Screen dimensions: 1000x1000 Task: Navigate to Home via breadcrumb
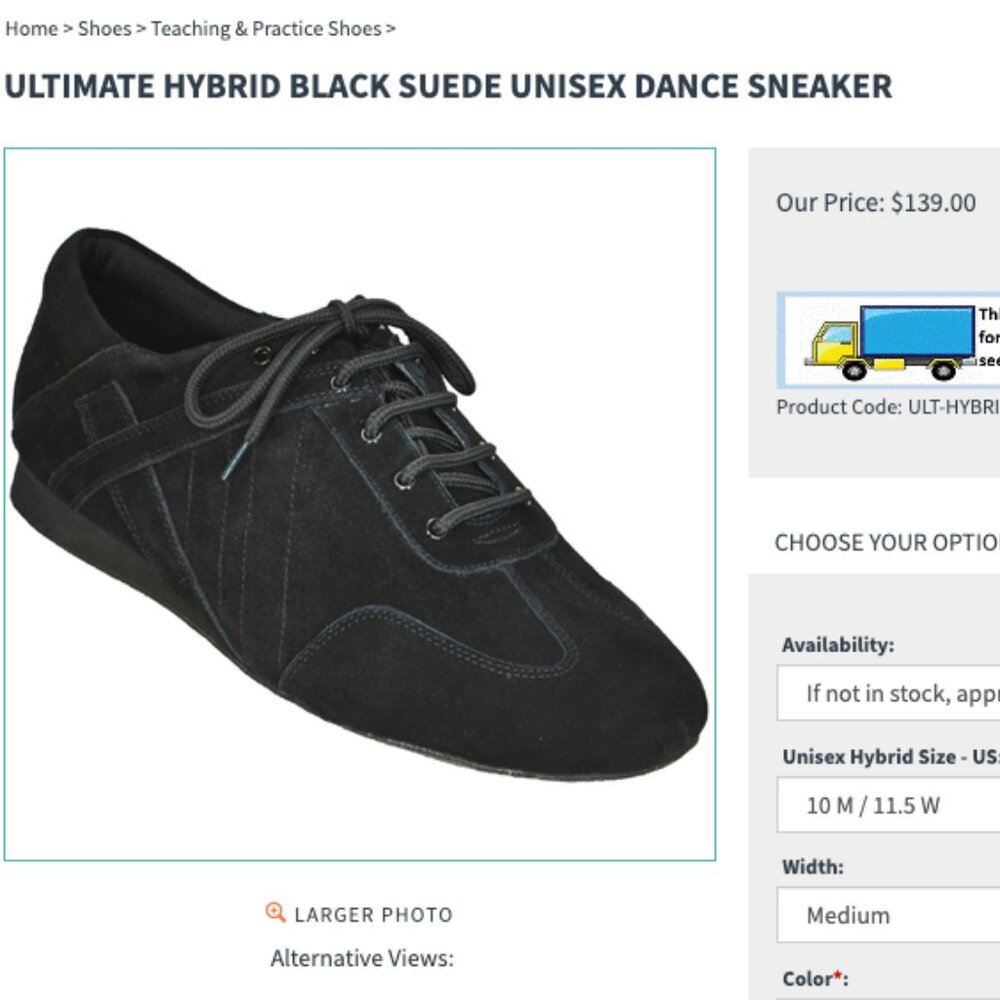31,29
